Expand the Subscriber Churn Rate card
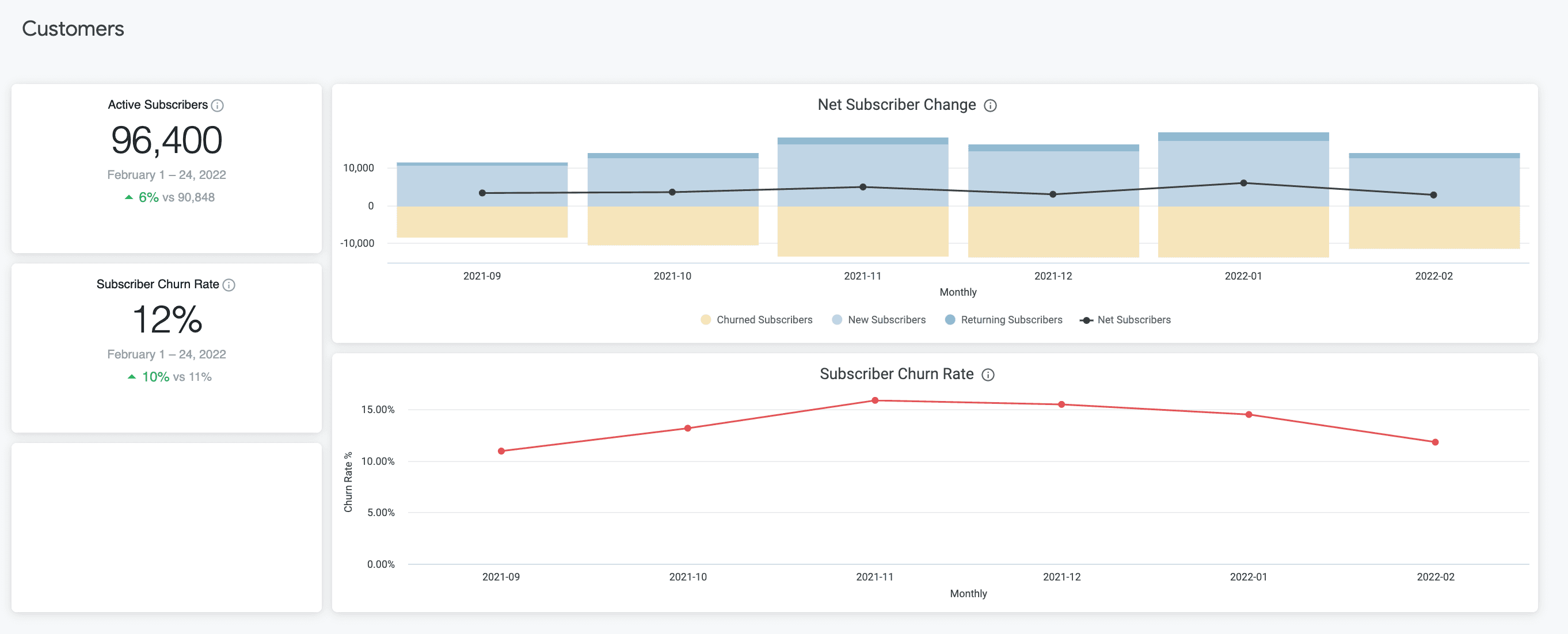 [166, 347]
